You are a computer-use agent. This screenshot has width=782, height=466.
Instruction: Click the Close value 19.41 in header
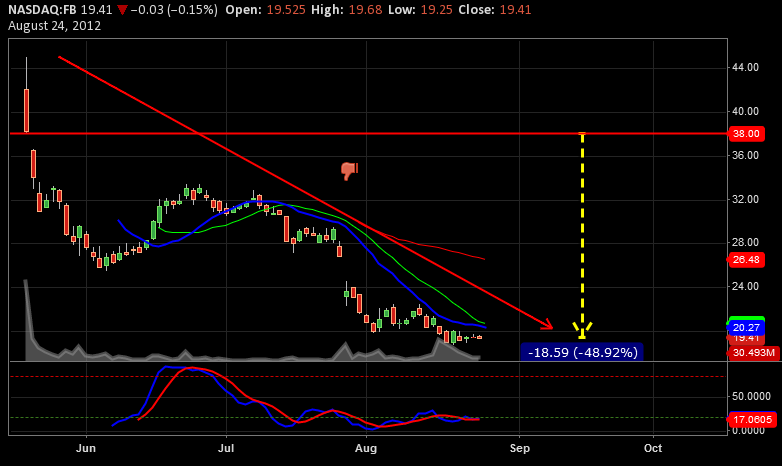(x=515, y=9)
